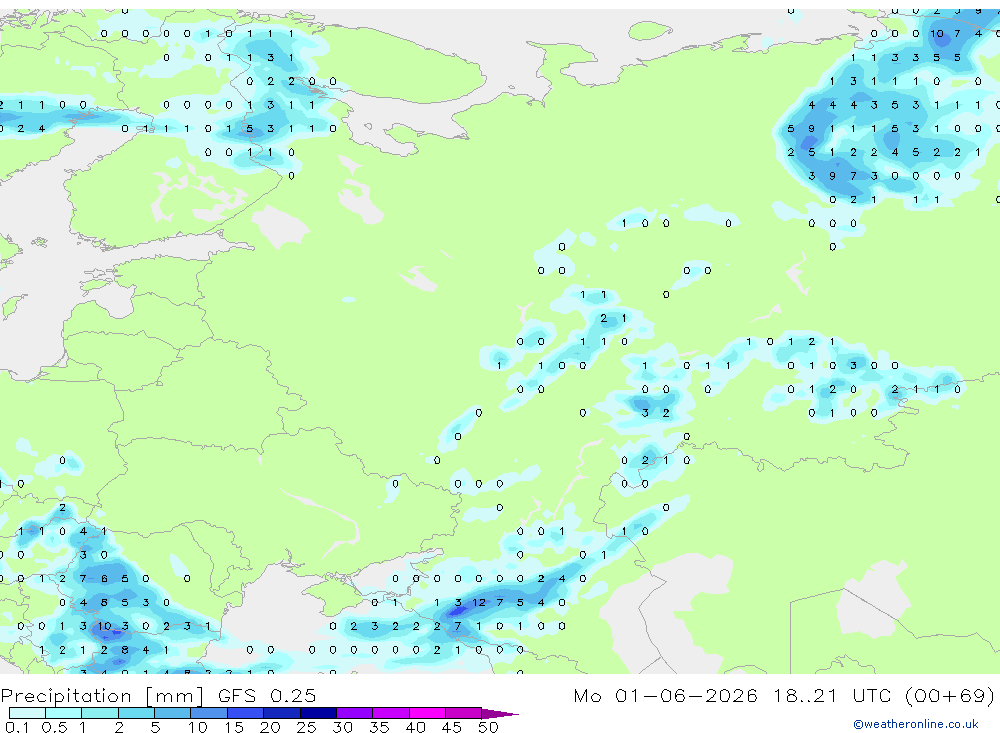Image resolution: width=1000 pixels, height=733 pixels.
Task: Click the 'GFS 0.25' model label
Action: [x=267, y=696]
